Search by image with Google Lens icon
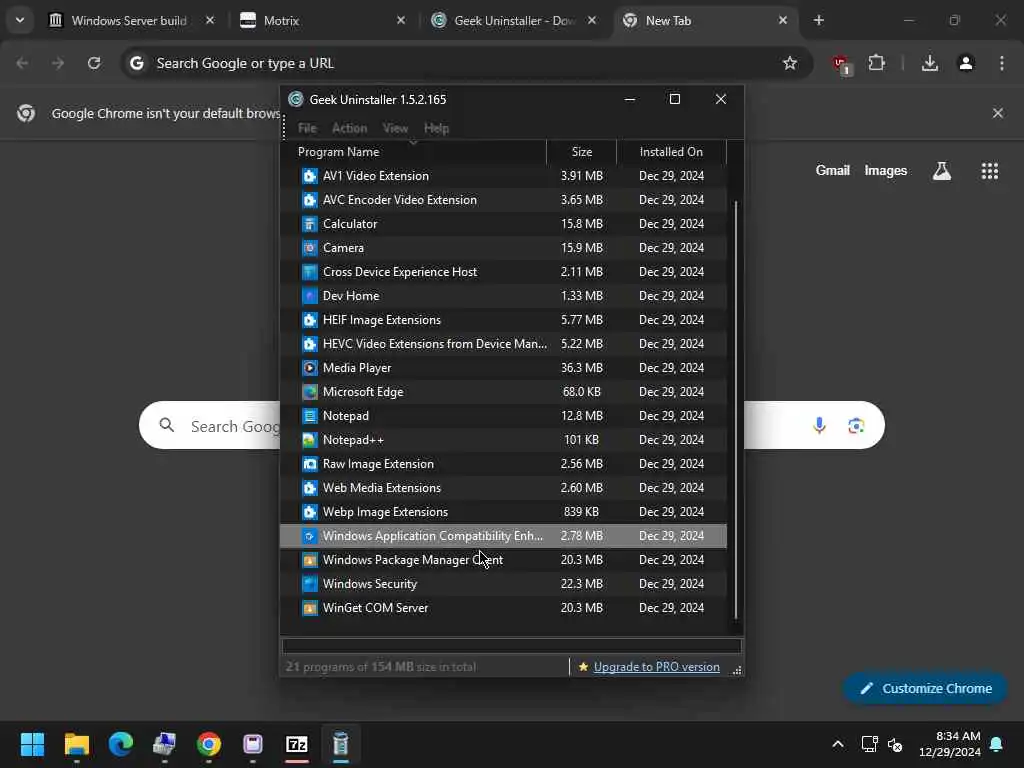This screenshot has width=1024, height=768. coord(856,426)
